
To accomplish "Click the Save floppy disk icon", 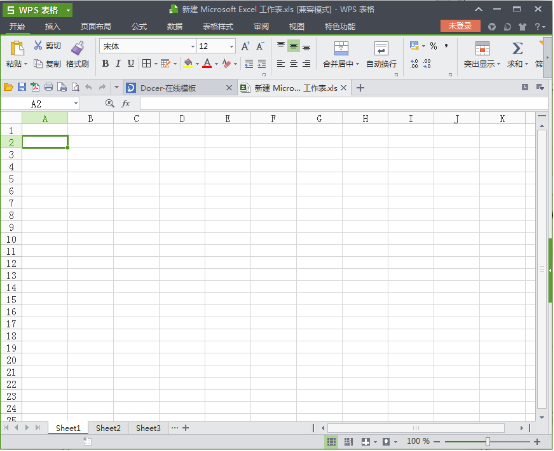I will coord(22,87).
